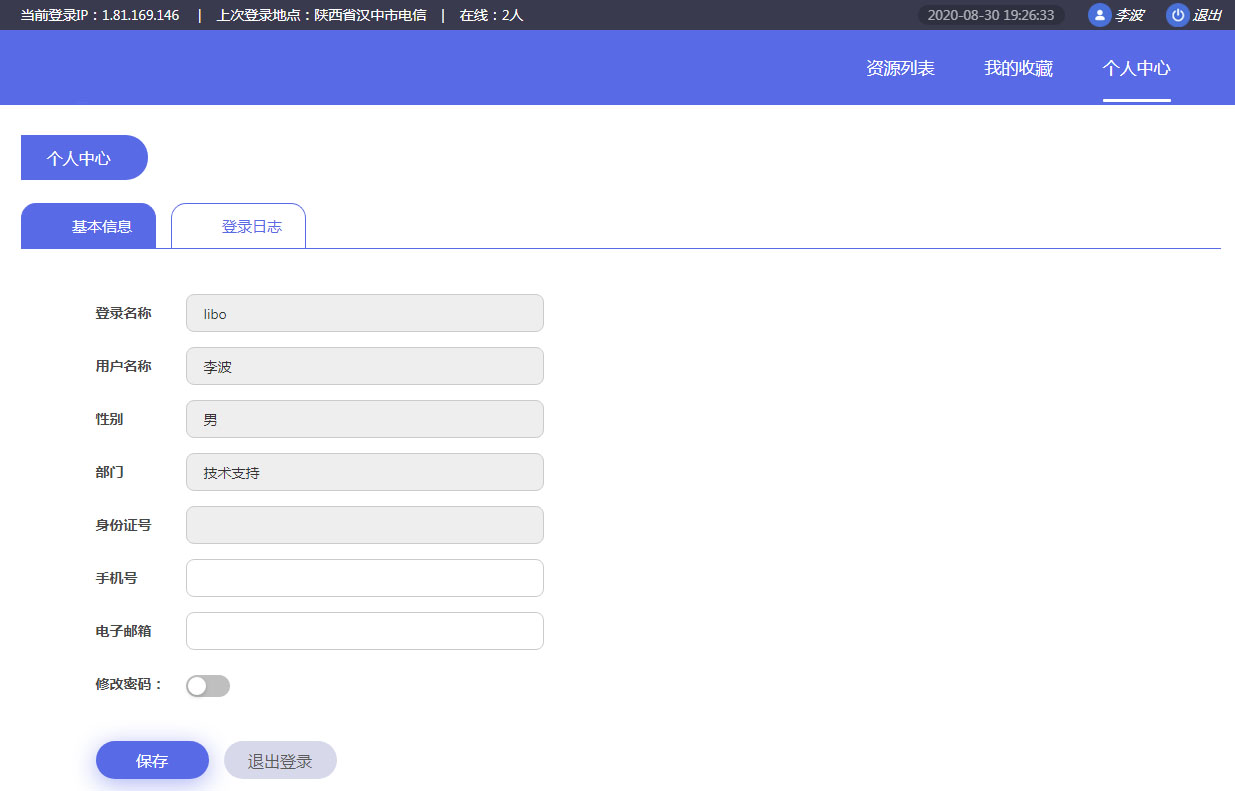Click the date and time display in header
The image size is (1235, 791).
991,15
